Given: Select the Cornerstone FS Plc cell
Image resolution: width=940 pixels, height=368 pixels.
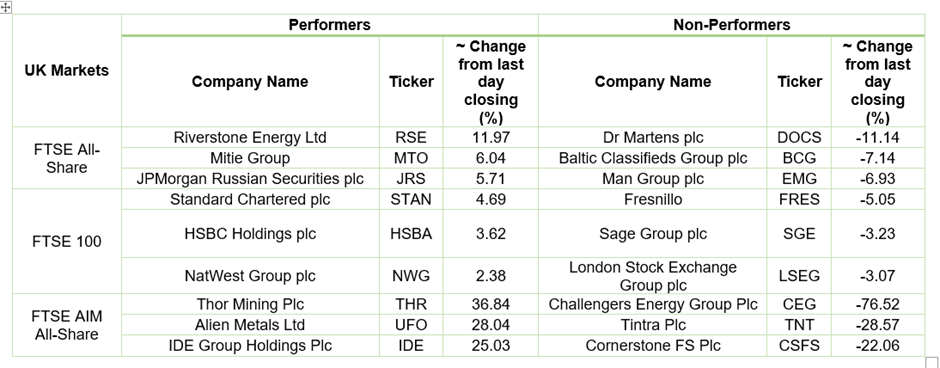Looking at the screenshot, I should click(x=652, y=346).
